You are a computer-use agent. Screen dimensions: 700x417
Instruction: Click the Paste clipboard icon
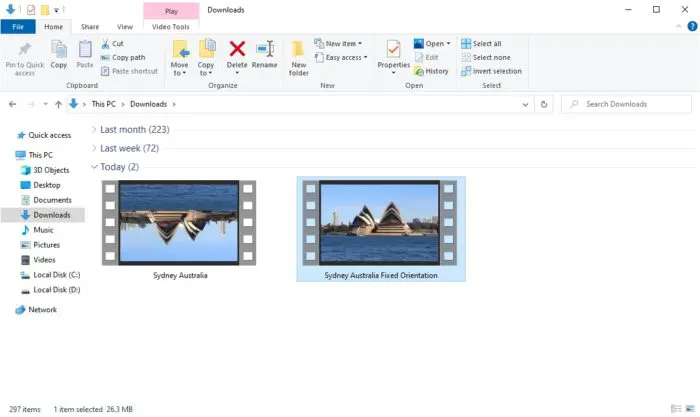(85, 49)
